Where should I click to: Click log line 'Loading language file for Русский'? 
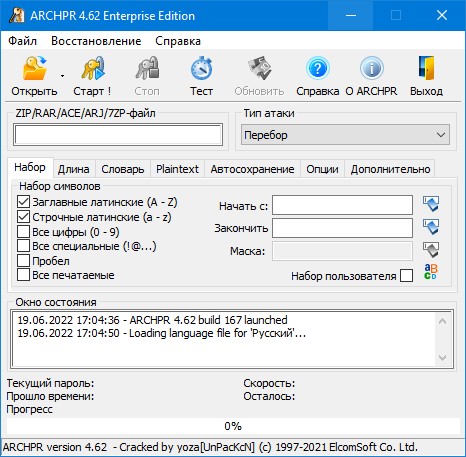[x=161, y=333]
